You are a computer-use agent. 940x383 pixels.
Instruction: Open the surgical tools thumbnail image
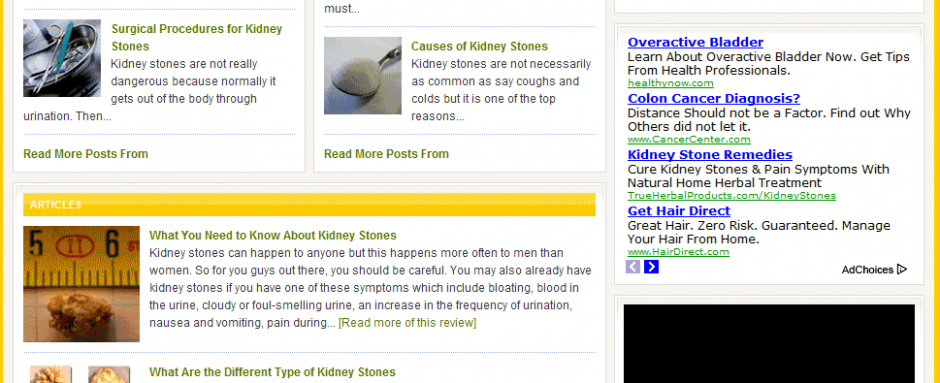(62, 58)
